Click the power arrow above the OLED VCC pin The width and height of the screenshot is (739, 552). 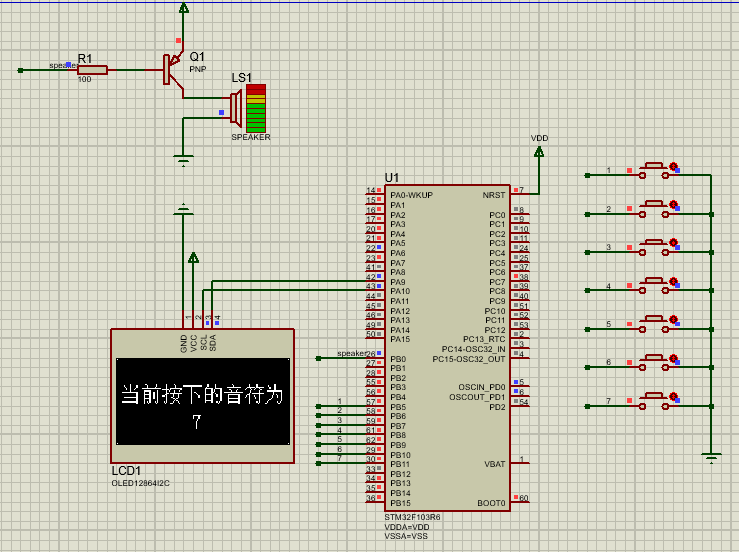pos(193,258)
